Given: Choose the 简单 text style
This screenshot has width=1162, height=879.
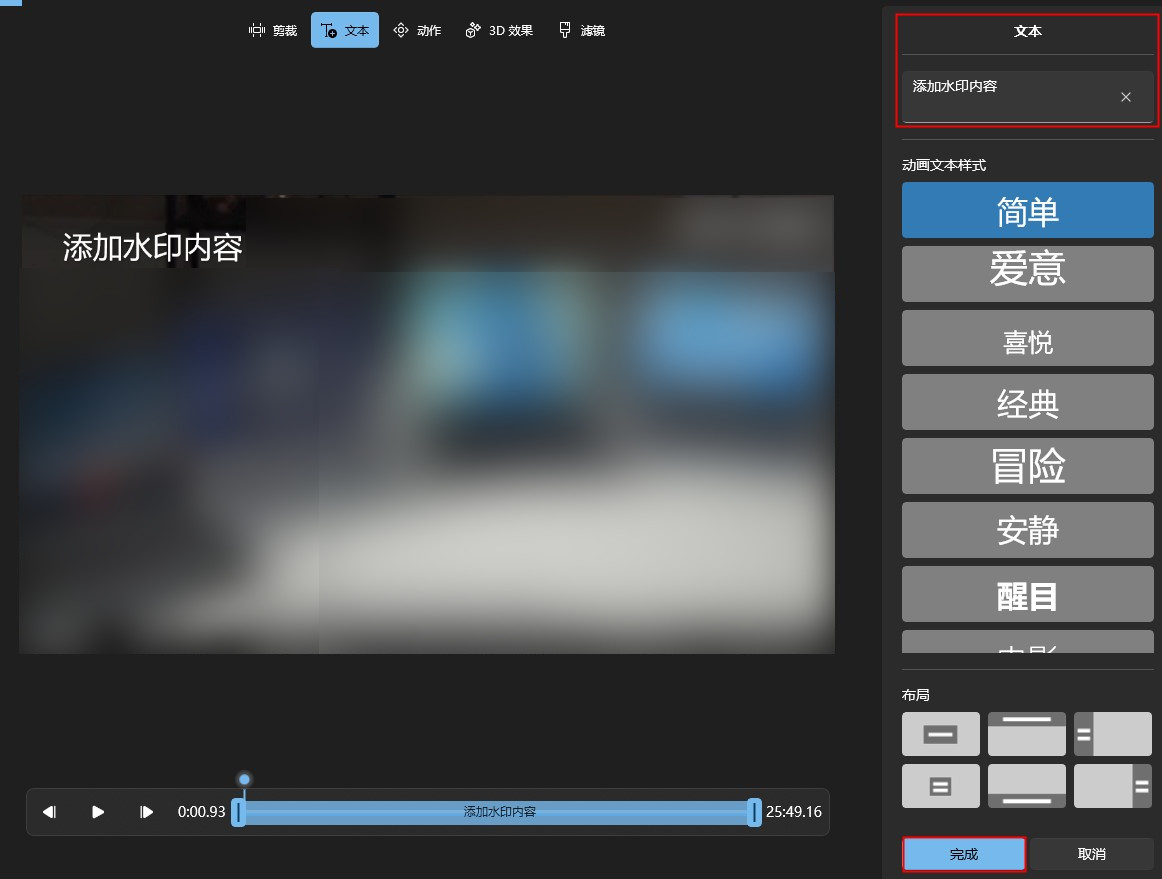Looking at the screenshot, I should pos(1027,210).
